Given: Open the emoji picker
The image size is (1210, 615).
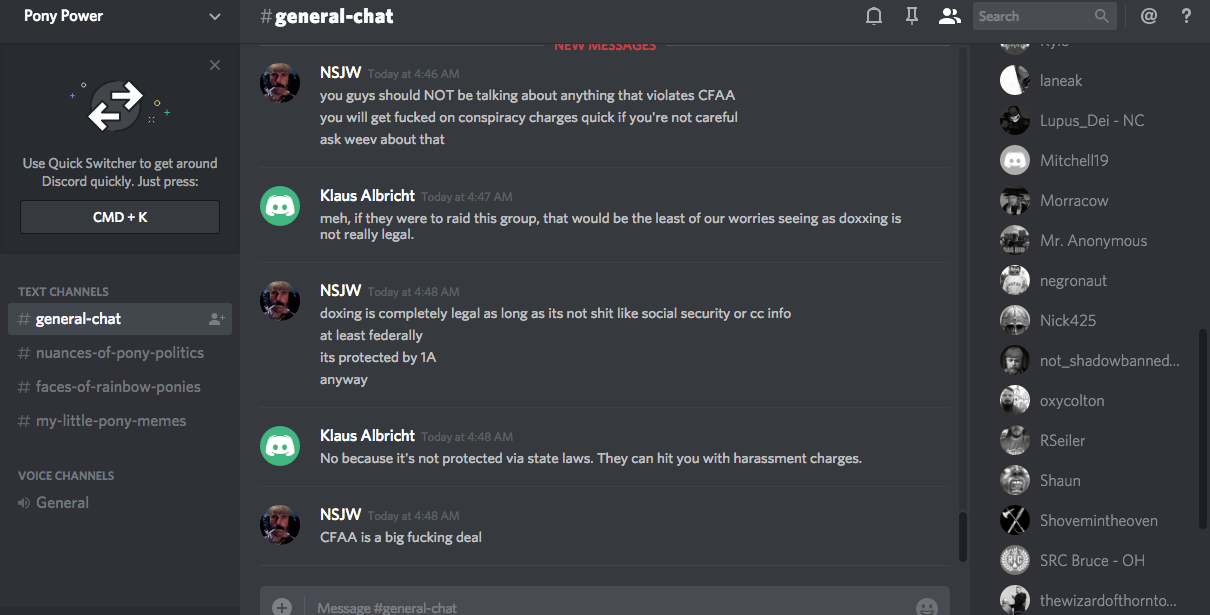Looking at the screenshot, I should coord(927,606).
